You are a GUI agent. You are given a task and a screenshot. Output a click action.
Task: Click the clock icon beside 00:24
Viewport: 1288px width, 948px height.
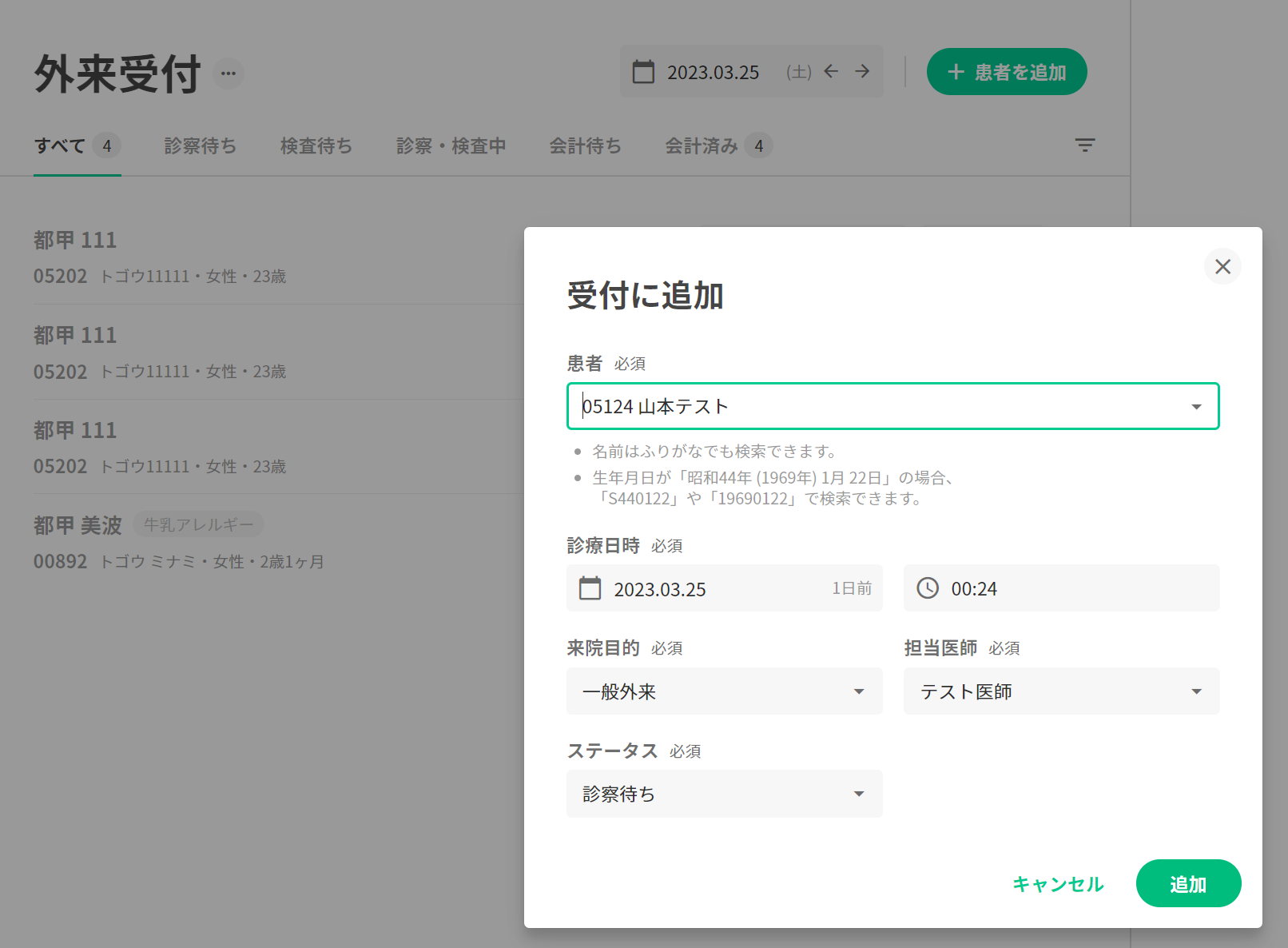(x=927, y=588)
